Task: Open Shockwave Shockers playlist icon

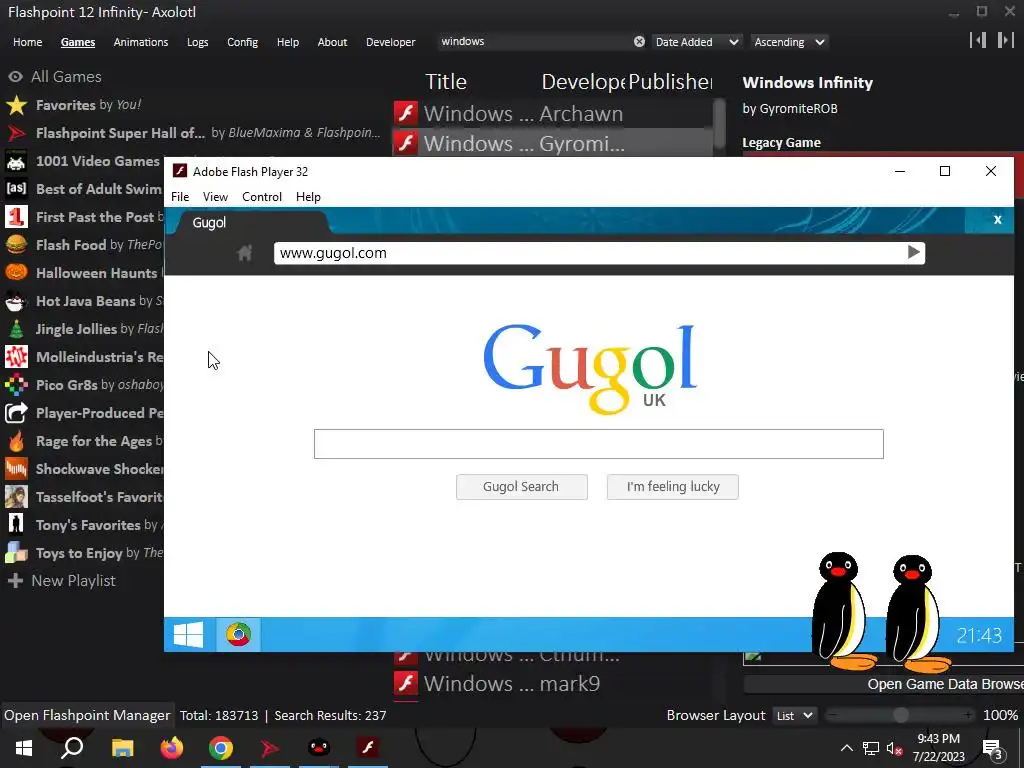Action: pyautogui.click(x=16, y=469)
